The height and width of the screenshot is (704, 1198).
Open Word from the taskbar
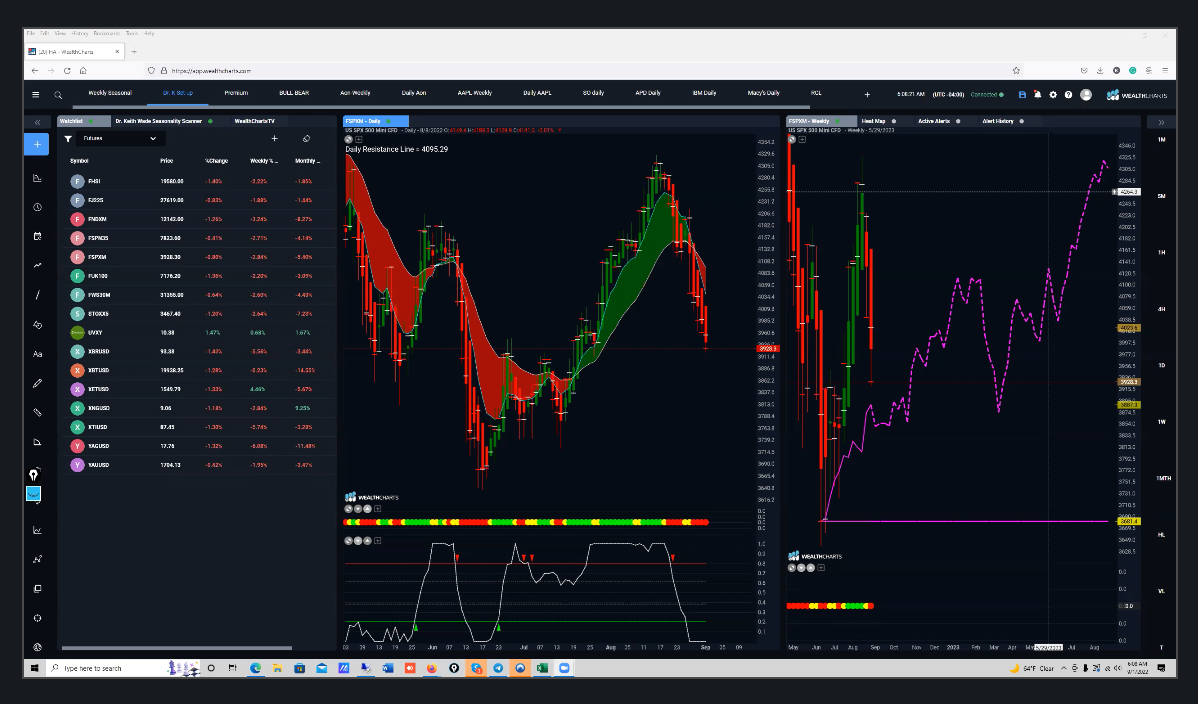click(x=387, y=668)
